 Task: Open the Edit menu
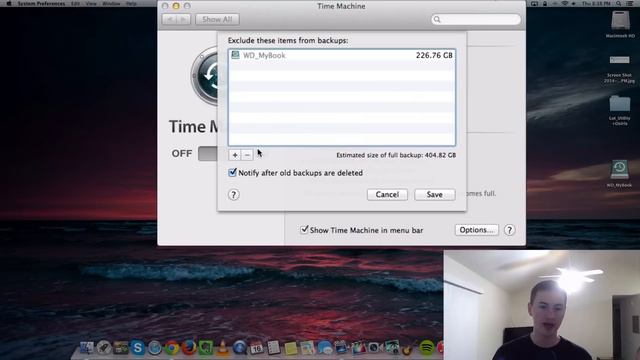[75, 4]
